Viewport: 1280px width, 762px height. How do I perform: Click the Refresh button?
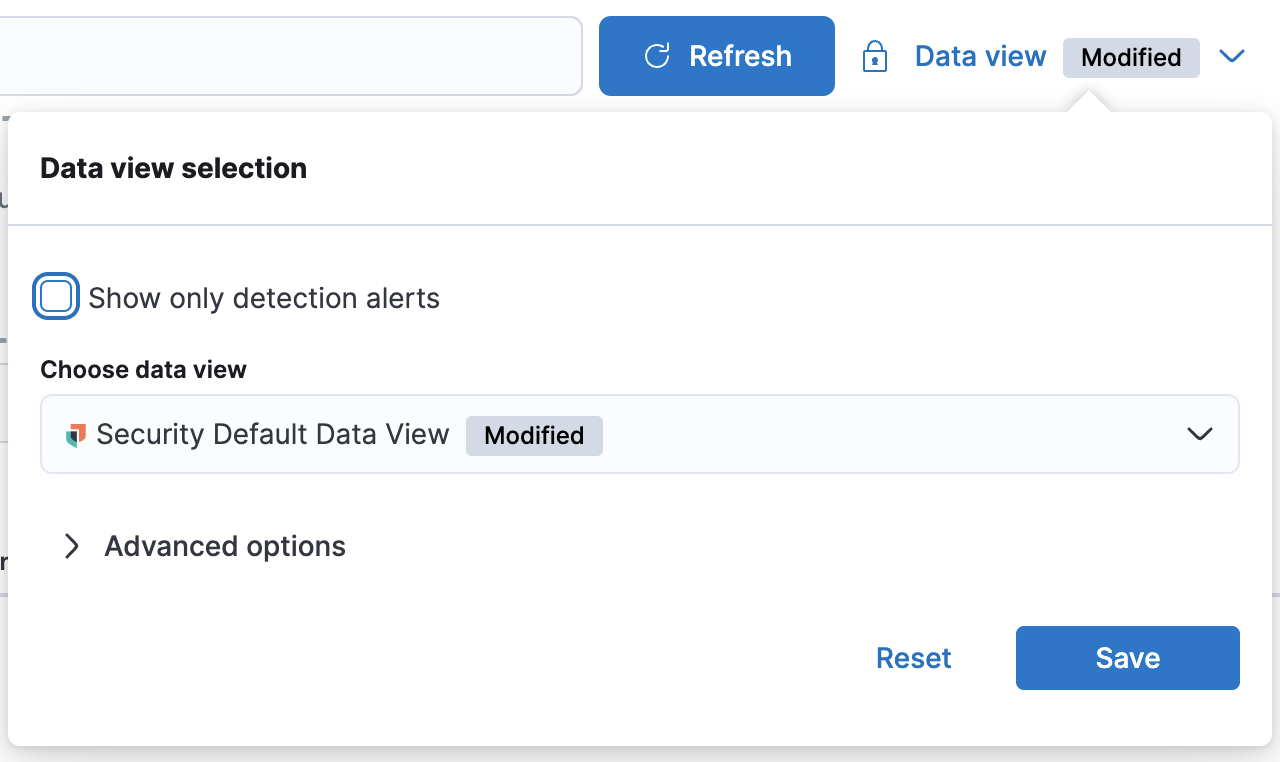(x=716, y=56)
